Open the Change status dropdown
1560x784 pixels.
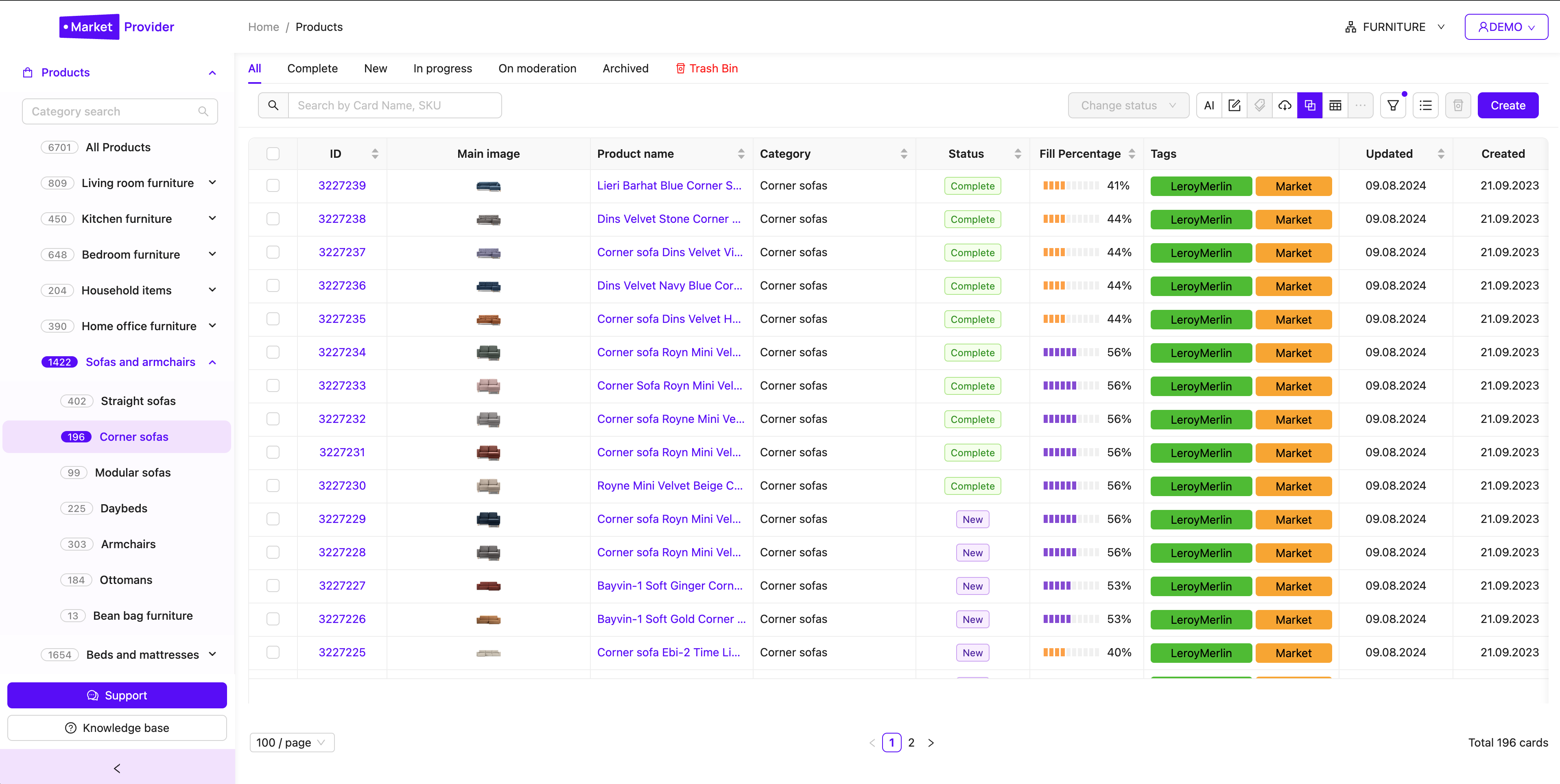1127,105
